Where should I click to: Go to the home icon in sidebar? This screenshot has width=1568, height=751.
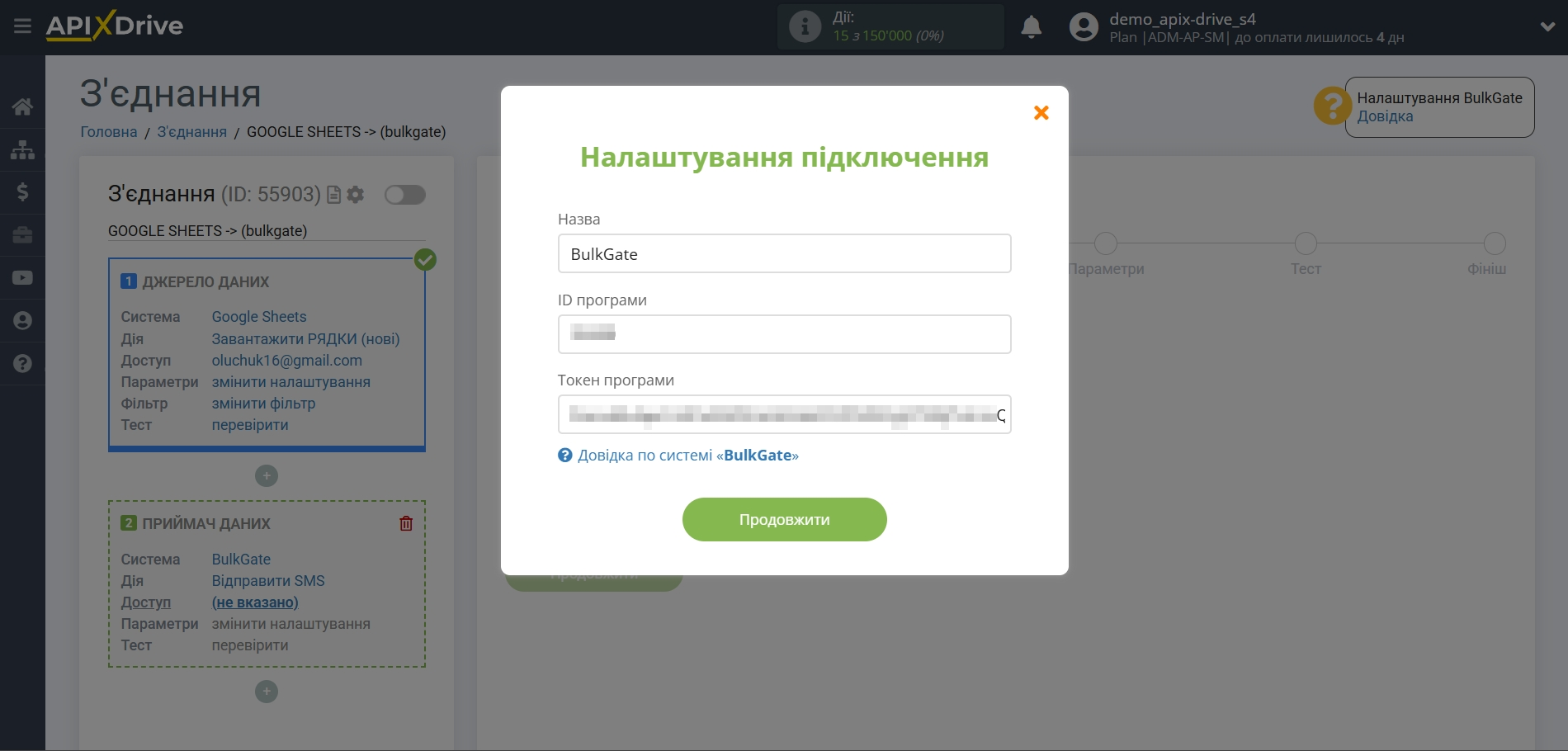[22, 106]
